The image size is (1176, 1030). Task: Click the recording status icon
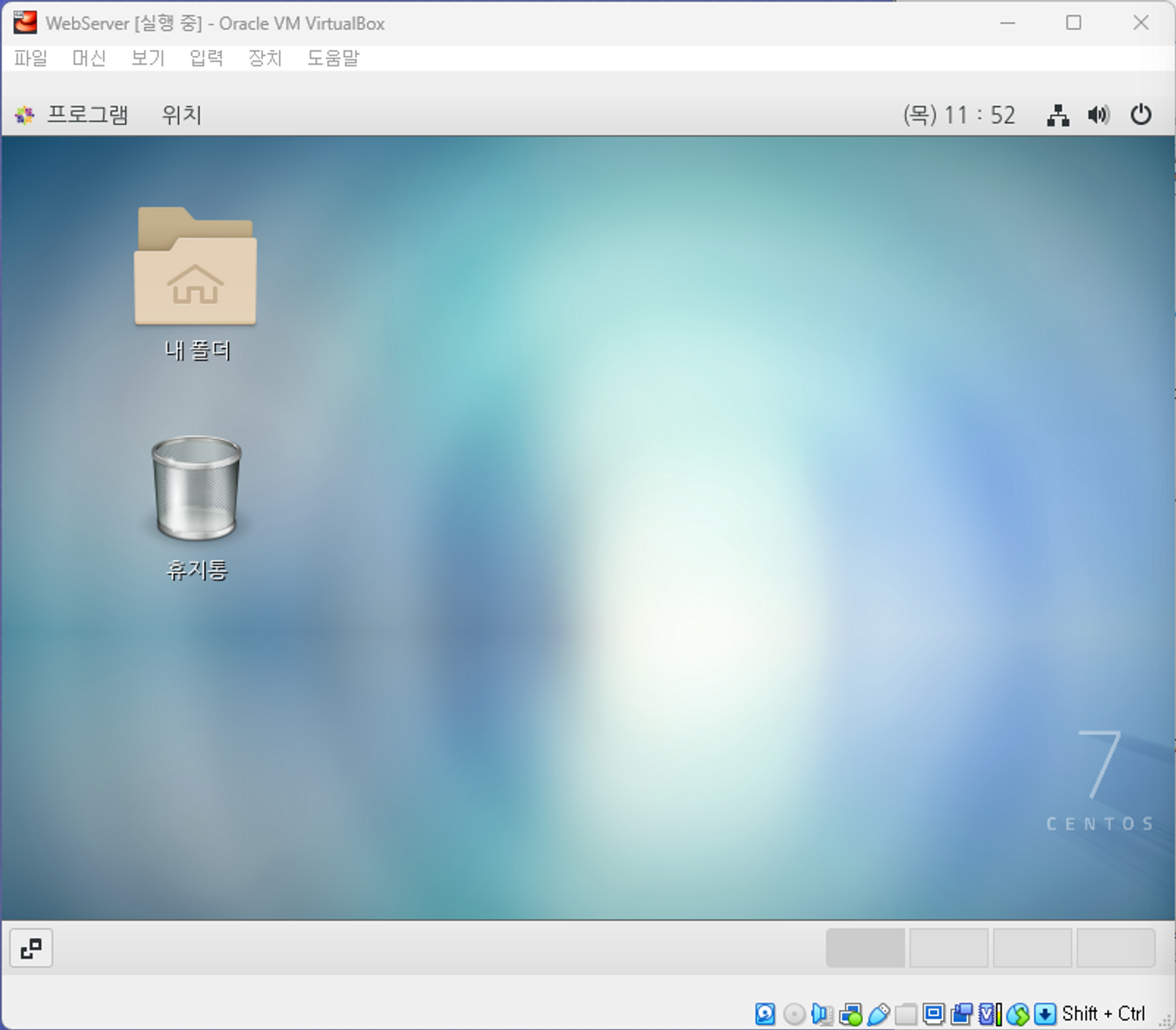[x=961, y=1015]
